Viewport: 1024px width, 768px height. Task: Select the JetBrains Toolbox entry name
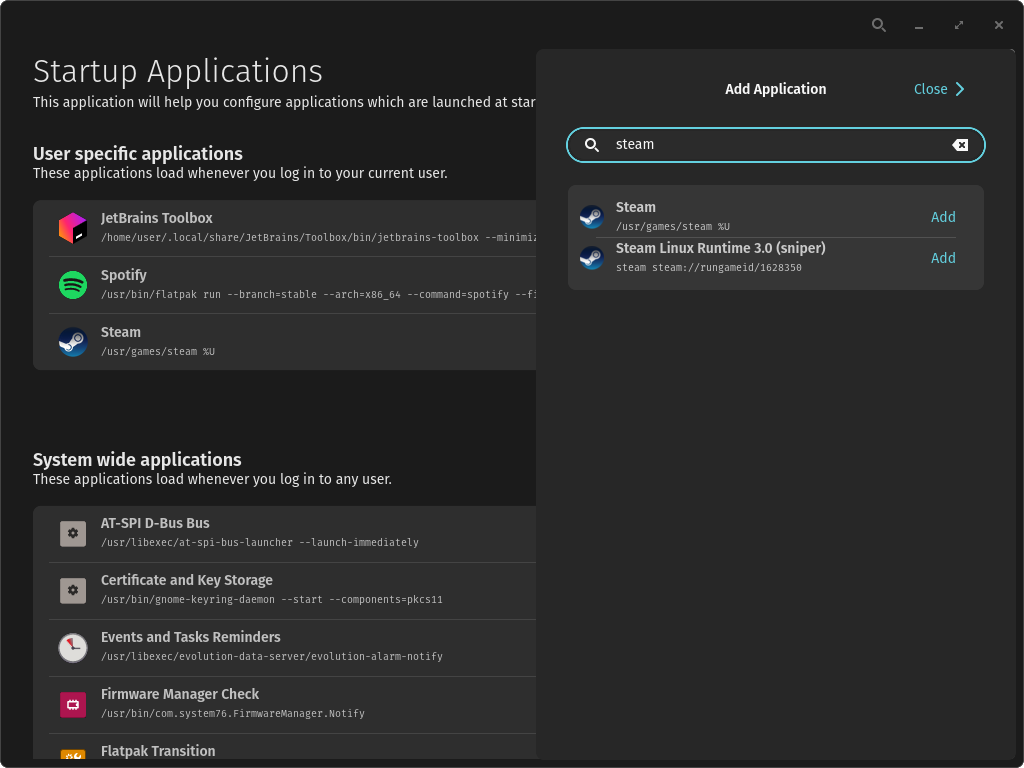[x=157, y=218]
